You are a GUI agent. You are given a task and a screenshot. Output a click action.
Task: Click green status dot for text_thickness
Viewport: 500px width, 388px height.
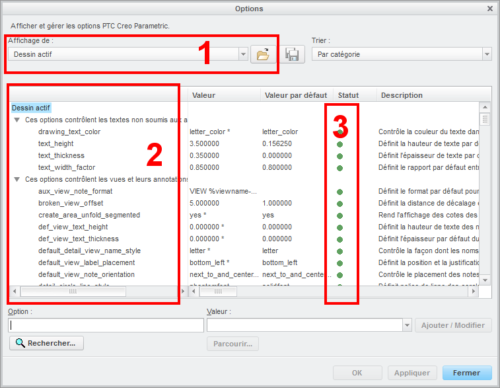[x=340, y=156]
